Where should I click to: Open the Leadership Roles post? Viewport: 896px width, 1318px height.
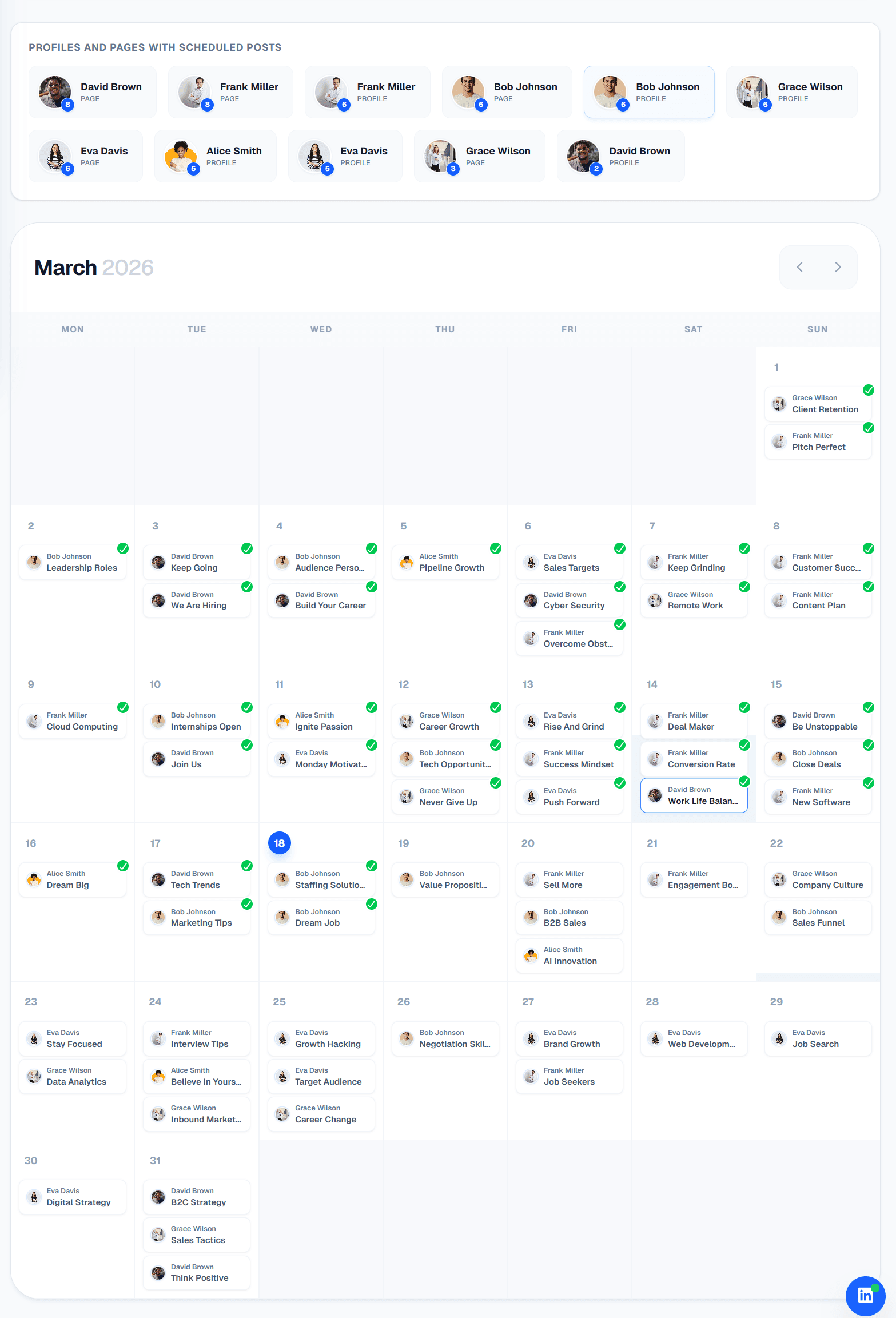coord(73,562)
